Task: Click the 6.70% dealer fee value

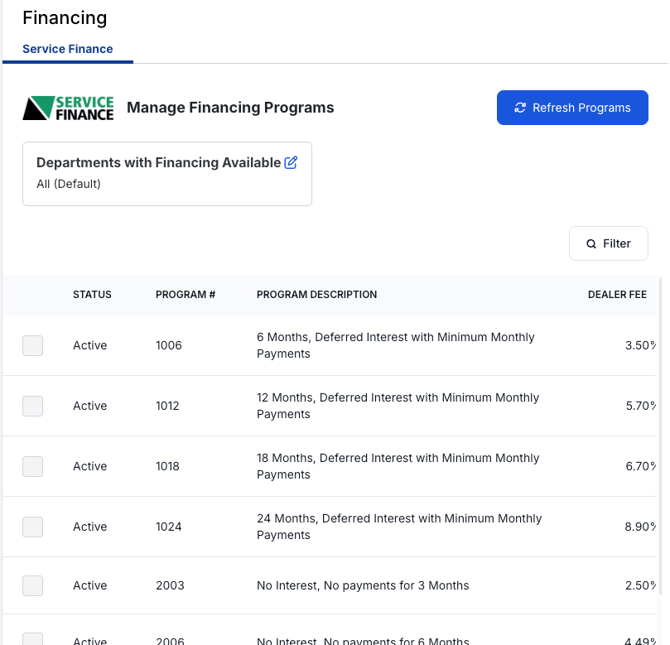Action: (641, 466)
